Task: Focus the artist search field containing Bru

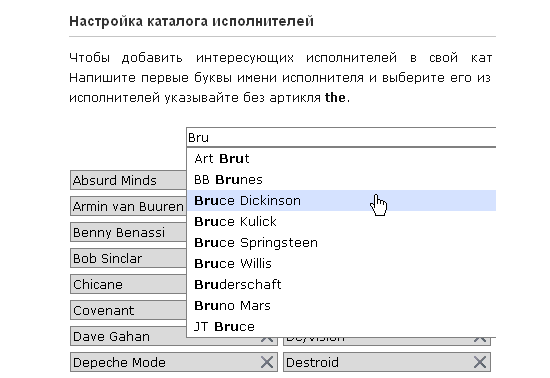Action: click(341, 137)
